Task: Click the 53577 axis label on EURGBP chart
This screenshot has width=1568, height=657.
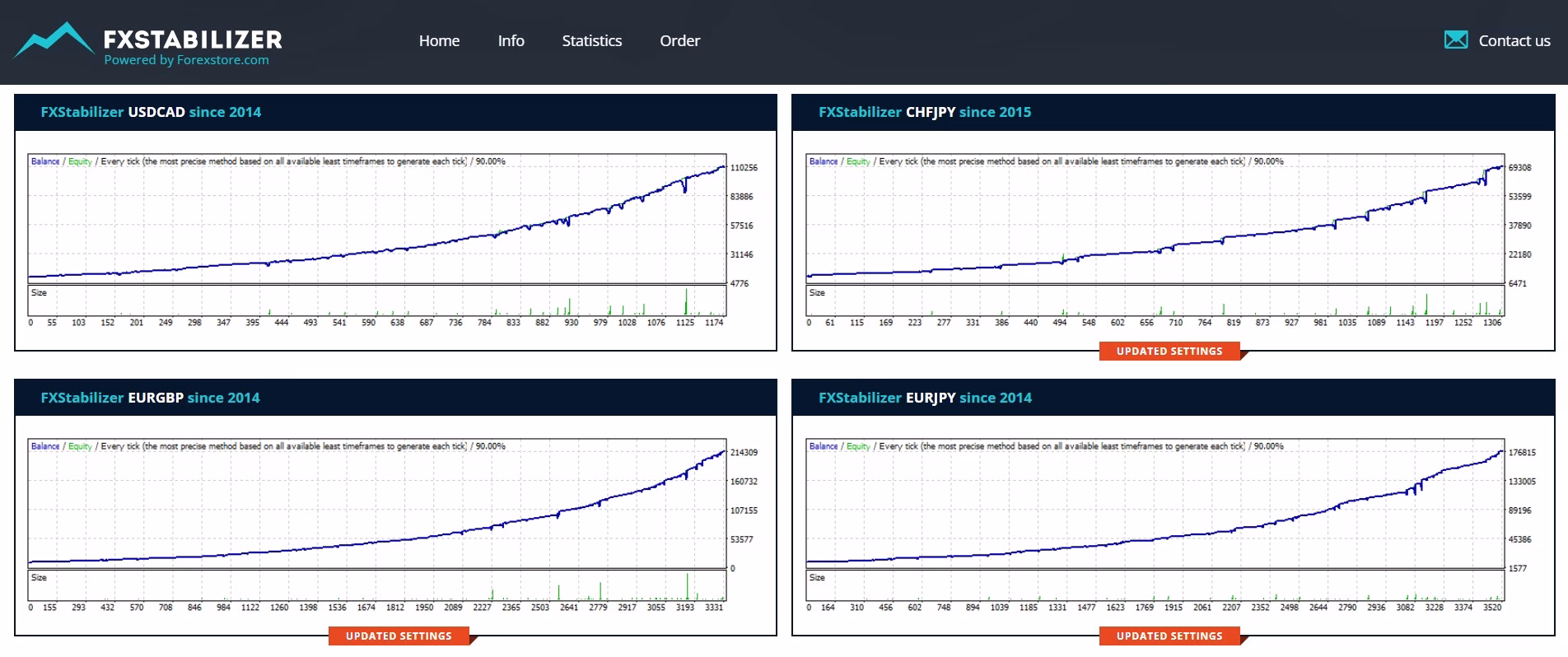Action: click(741, 540)
